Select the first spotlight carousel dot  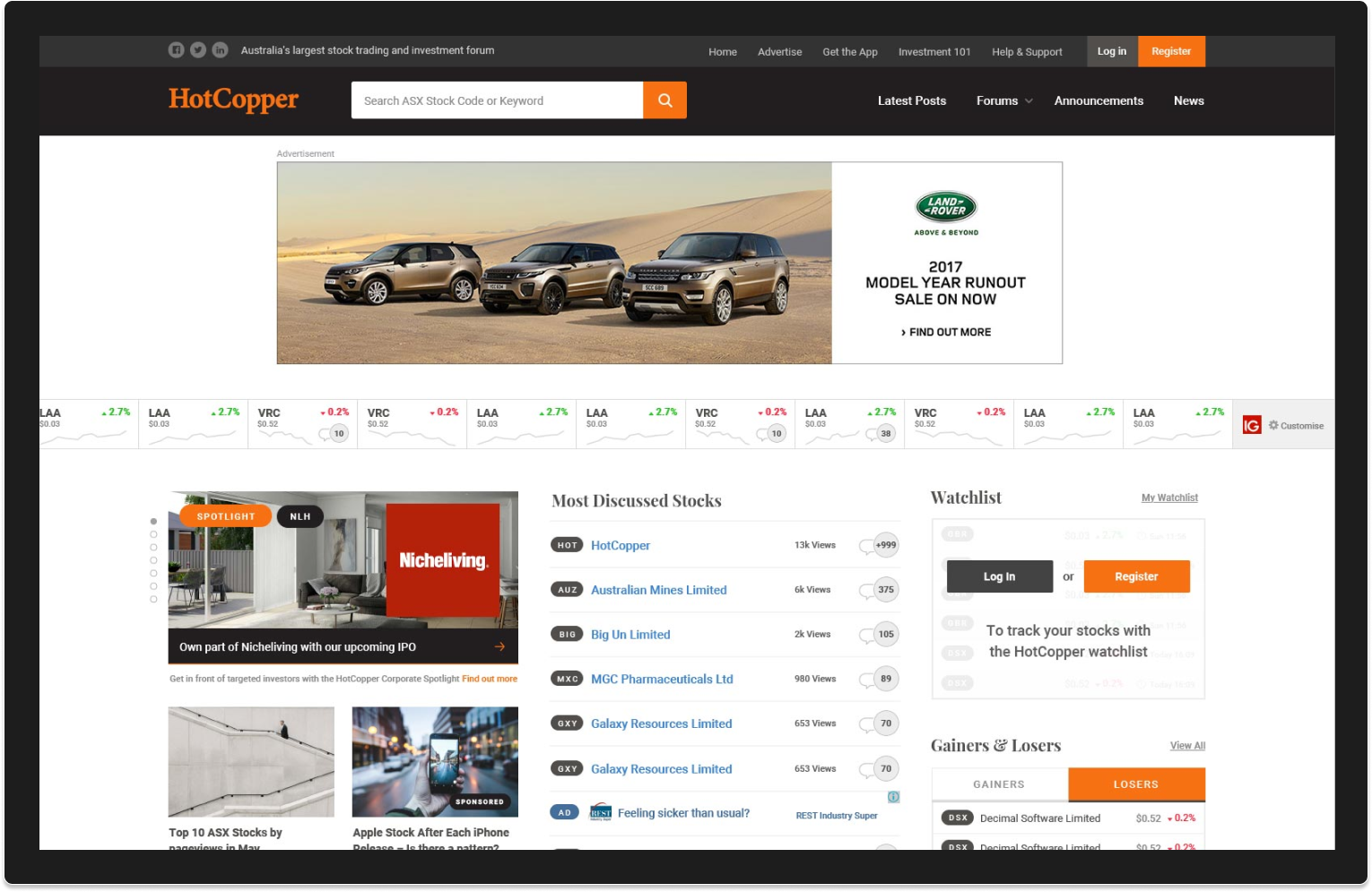pos(153,522)
